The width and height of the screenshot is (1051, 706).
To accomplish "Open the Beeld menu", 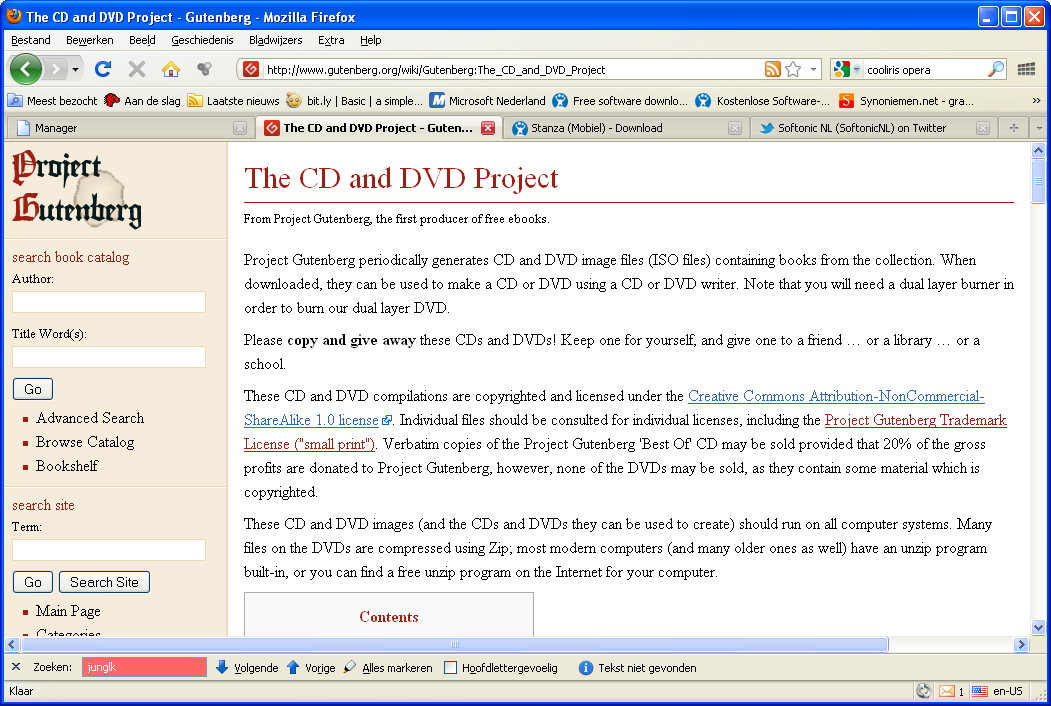I will [142, 40].
